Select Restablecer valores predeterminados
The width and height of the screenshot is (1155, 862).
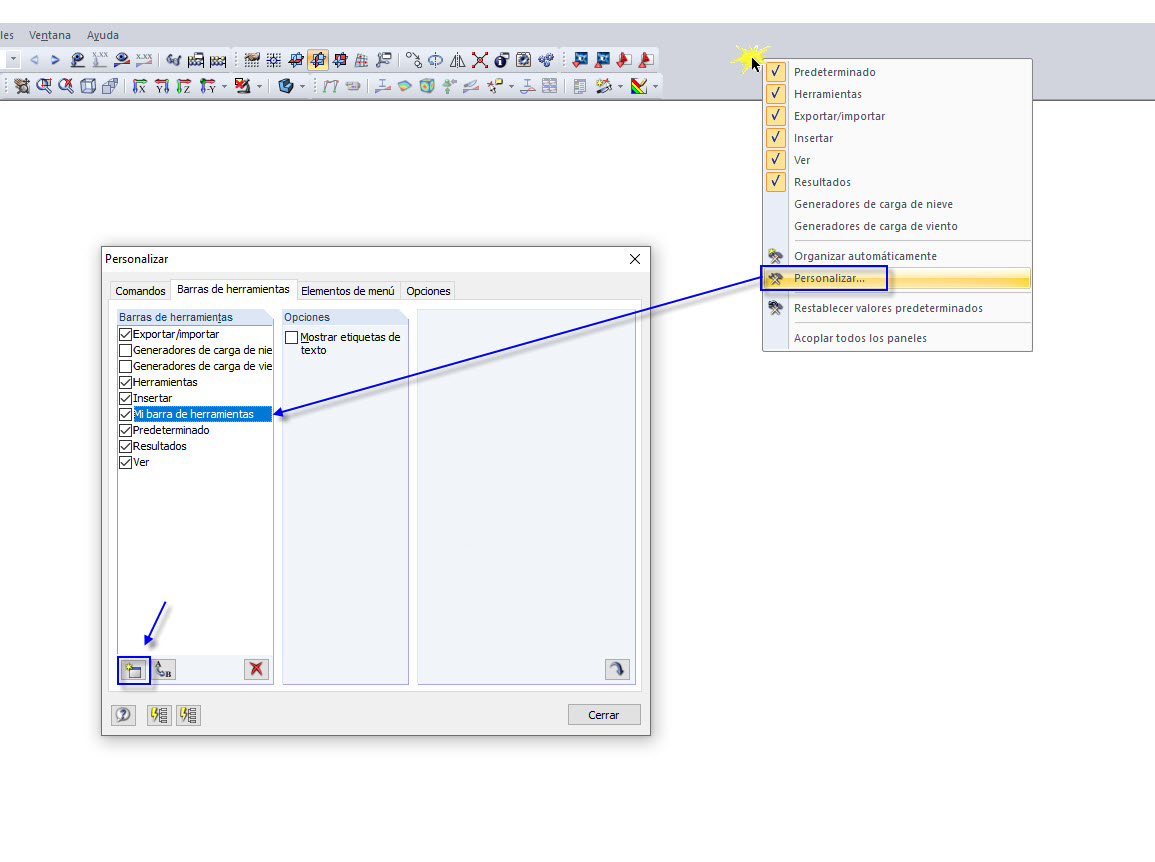click(x=897, y=308)
